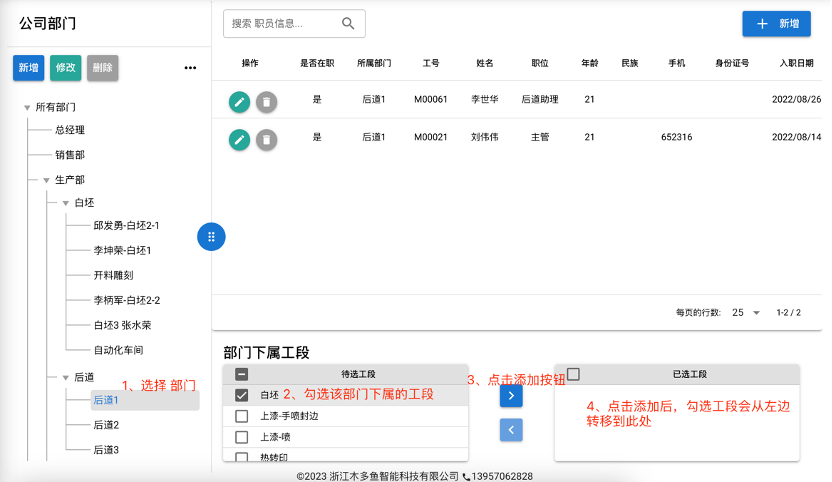Remove sections with left arrow button
This screenshot has width=832, height=482.
511,430
